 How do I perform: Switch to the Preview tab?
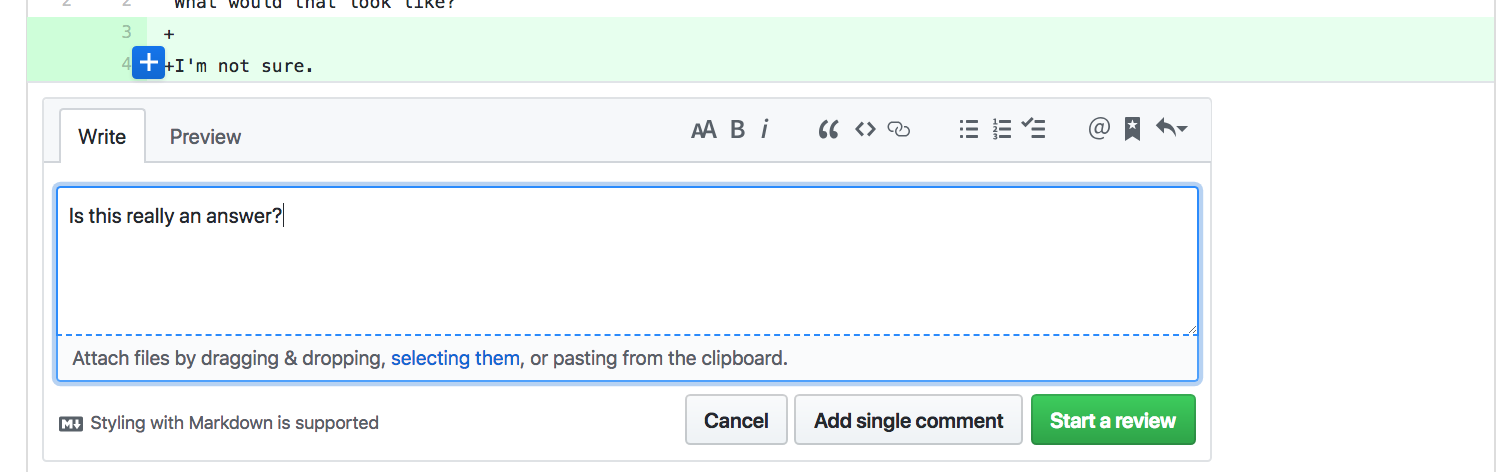[x=205, y=137]
